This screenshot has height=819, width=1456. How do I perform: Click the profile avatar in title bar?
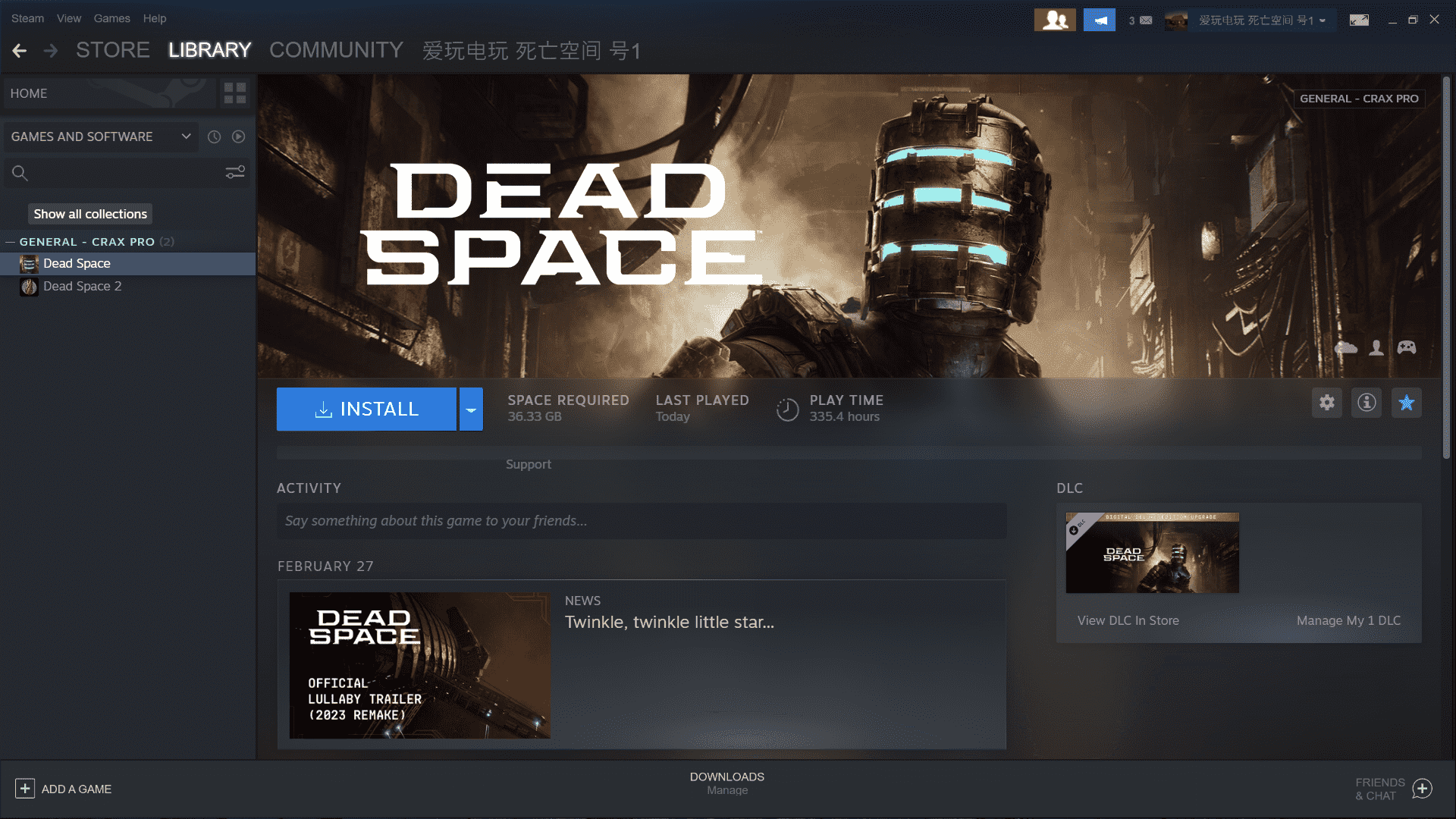pyautogui.click(x=1176, y=20)
